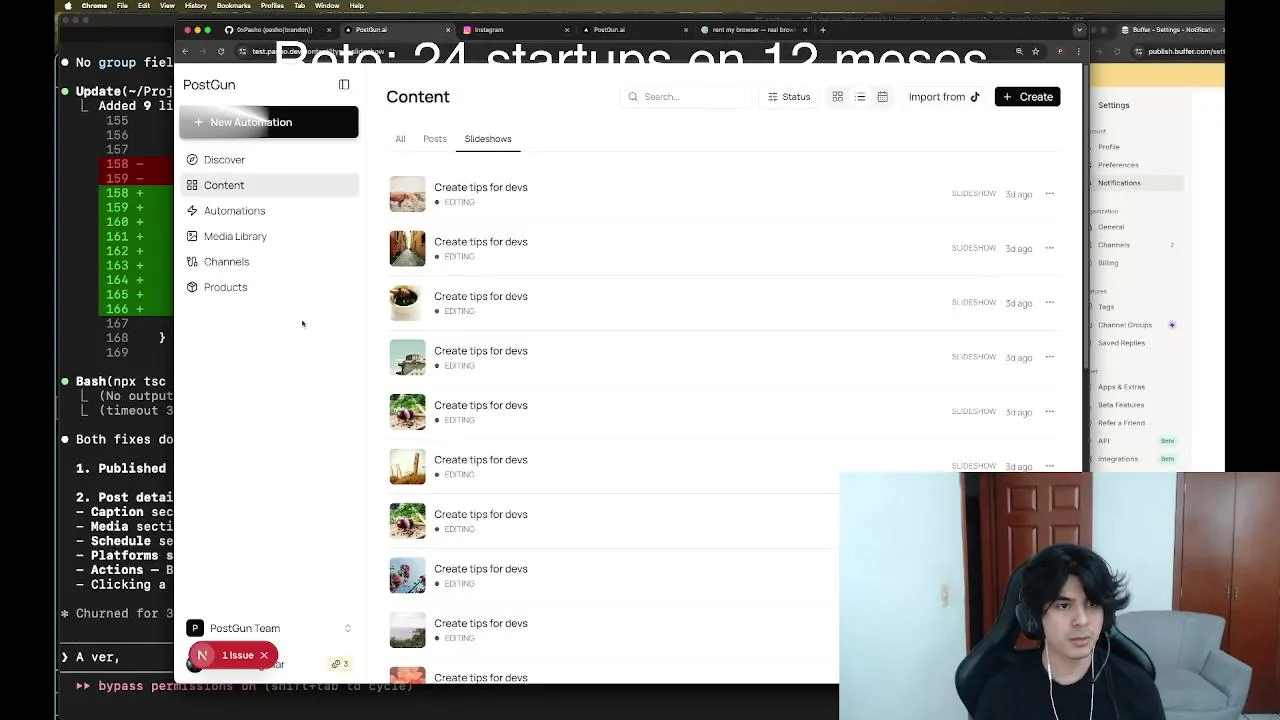Select the Slideshows tab
1280x720 pixels.
(488, 139)
